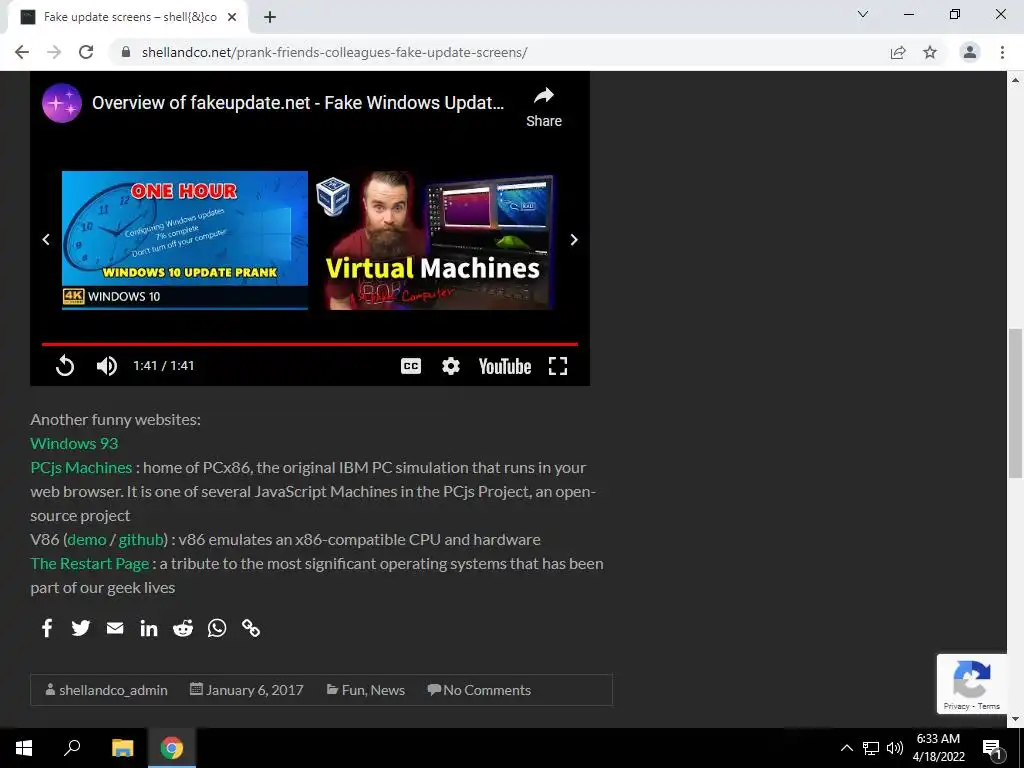Show hidden system tray icons
1024x768 pixels.
coord(846,748)
